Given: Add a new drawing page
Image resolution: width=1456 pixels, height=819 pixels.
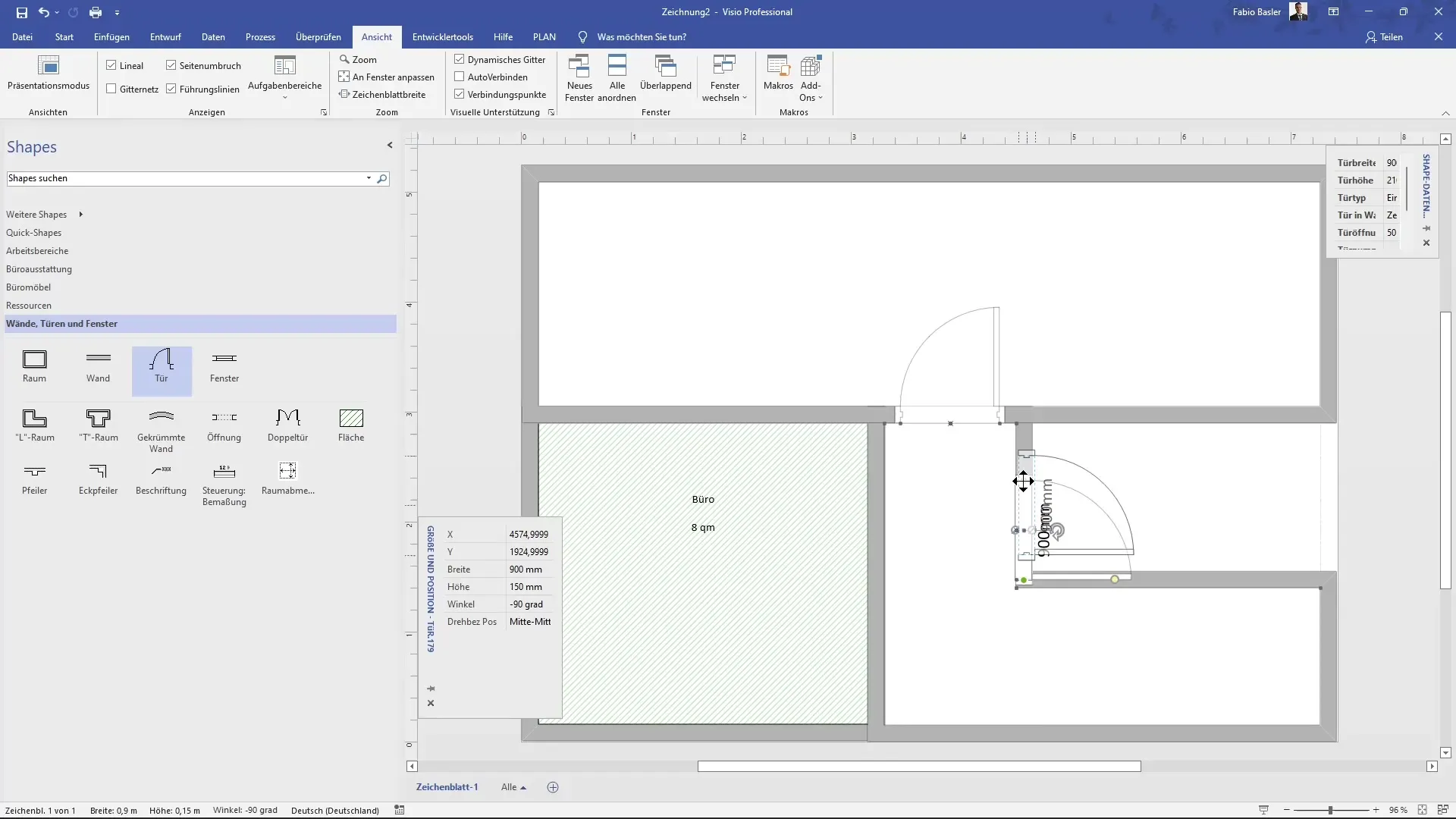Looking at the screenshot, I should point(553,787).
